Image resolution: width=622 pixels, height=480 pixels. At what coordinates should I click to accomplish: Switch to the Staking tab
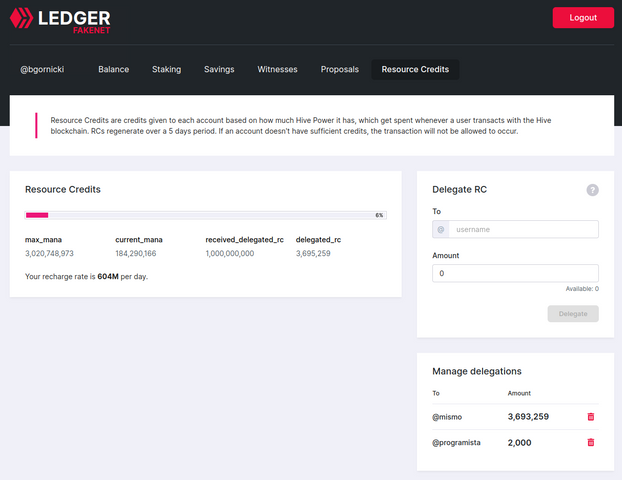tap(166, 70)
